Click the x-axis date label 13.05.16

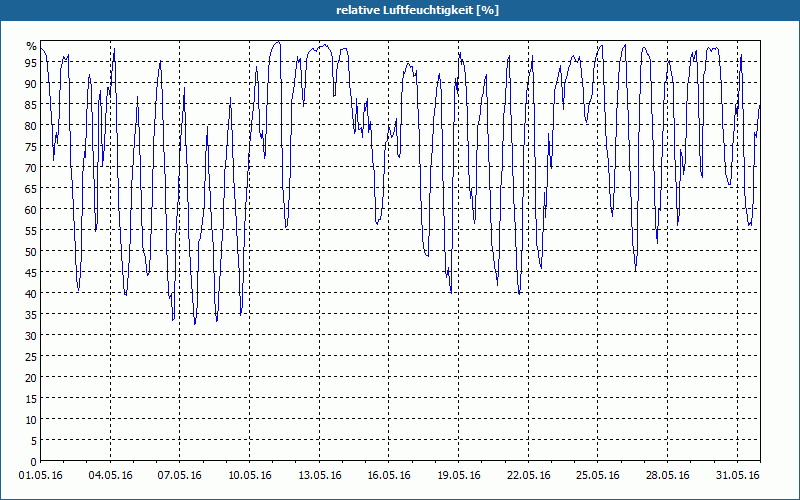click(x=319, y=475)
